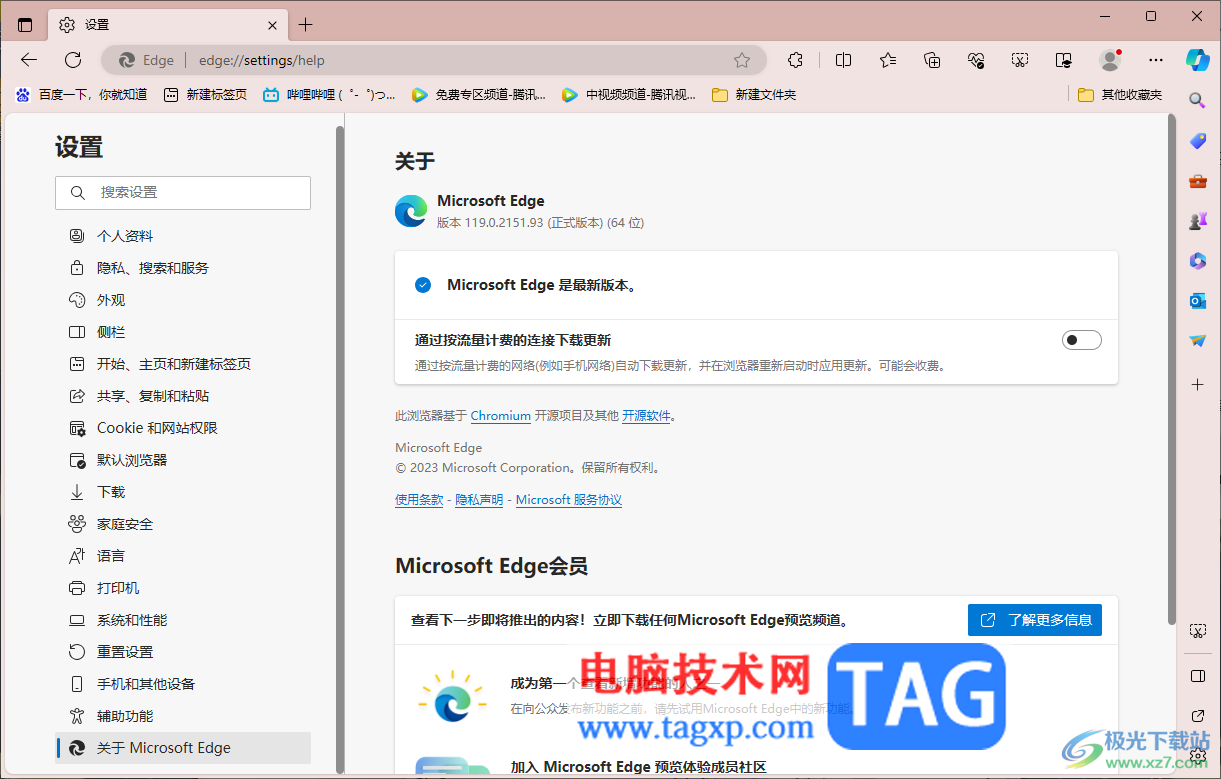1221x779 pixels.
Task: Click the search icon in the right sidebar
Action: point(1197,100)
